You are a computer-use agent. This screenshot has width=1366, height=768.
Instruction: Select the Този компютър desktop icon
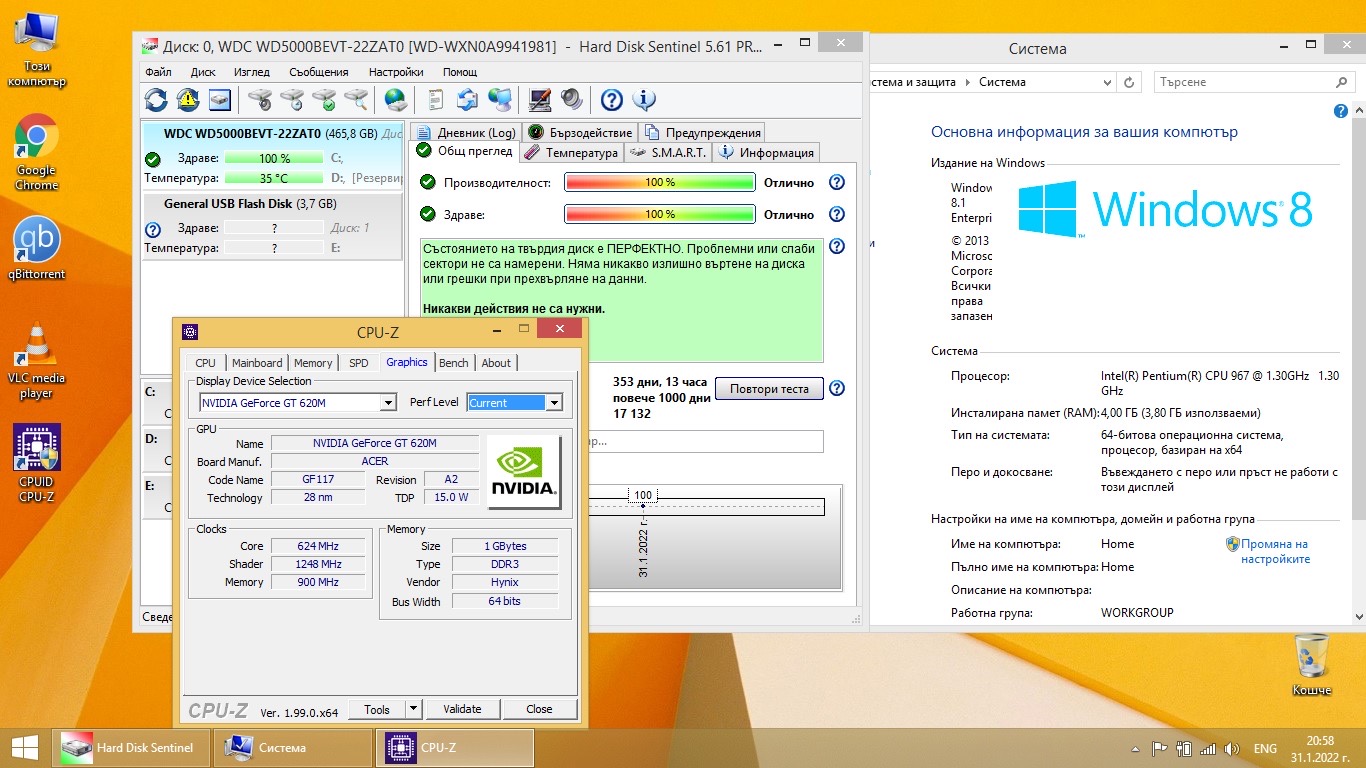tap(36, 48)
